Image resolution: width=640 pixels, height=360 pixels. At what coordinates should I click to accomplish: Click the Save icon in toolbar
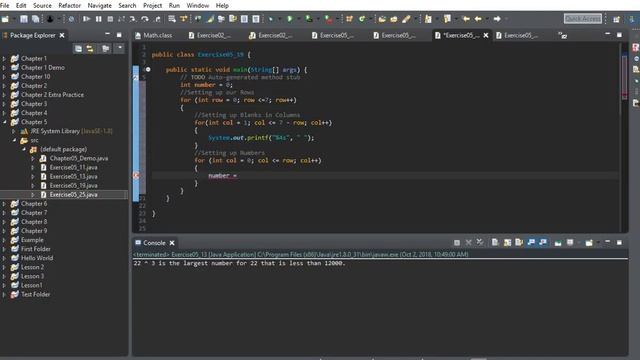click(x=24, y=19)
